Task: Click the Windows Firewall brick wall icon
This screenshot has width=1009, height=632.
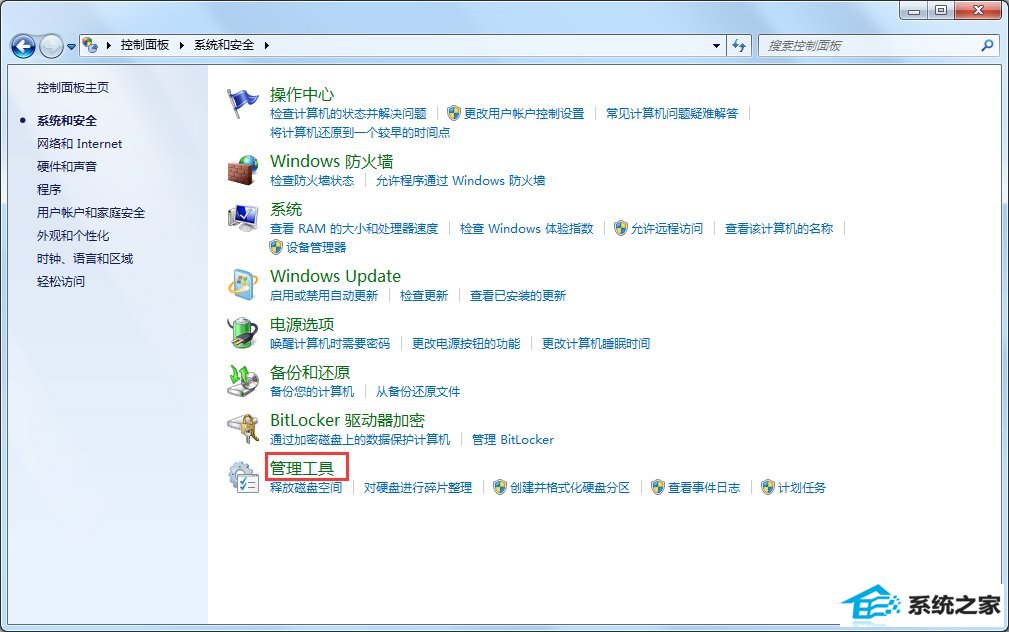Action: (x=243, y=171)
